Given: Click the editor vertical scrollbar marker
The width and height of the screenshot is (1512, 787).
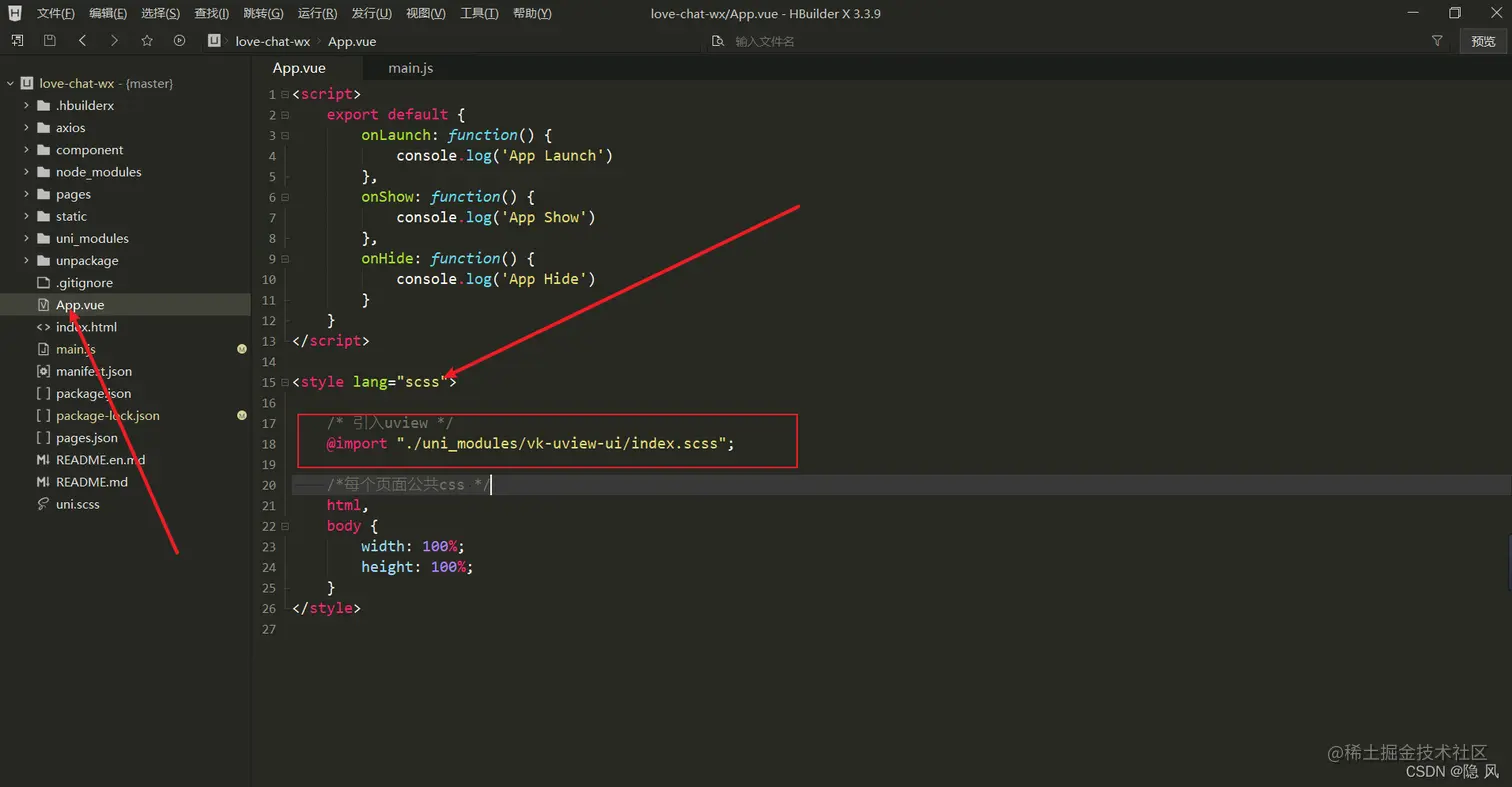Looking at the screenshot, I should (1509, 562).
